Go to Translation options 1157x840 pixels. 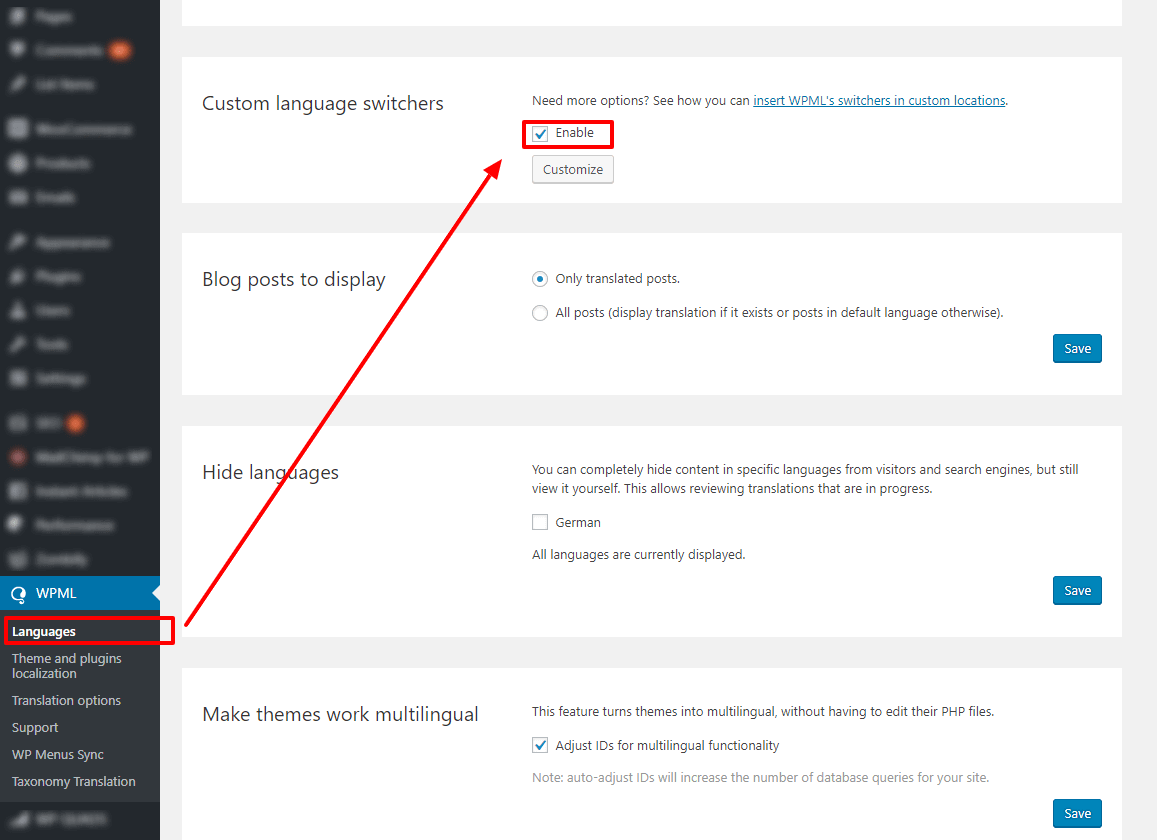(x=66, y=700)
